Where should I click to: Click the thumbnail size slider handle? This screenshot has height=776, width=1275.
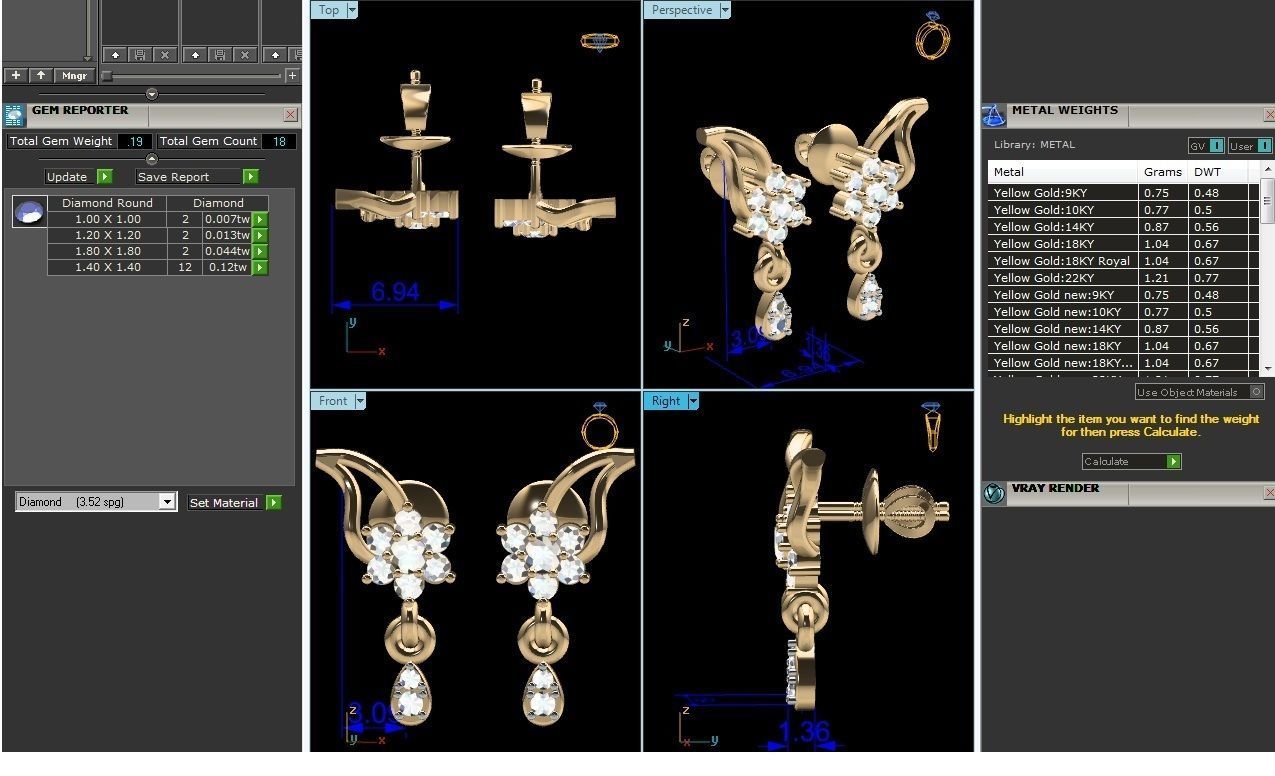107,76
